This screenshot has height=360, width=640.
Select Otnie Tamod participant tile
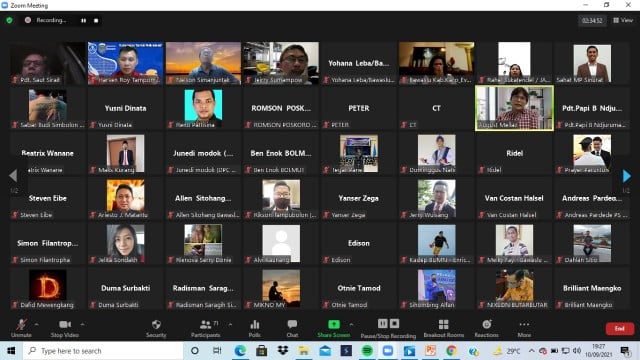tap(359, 288)
